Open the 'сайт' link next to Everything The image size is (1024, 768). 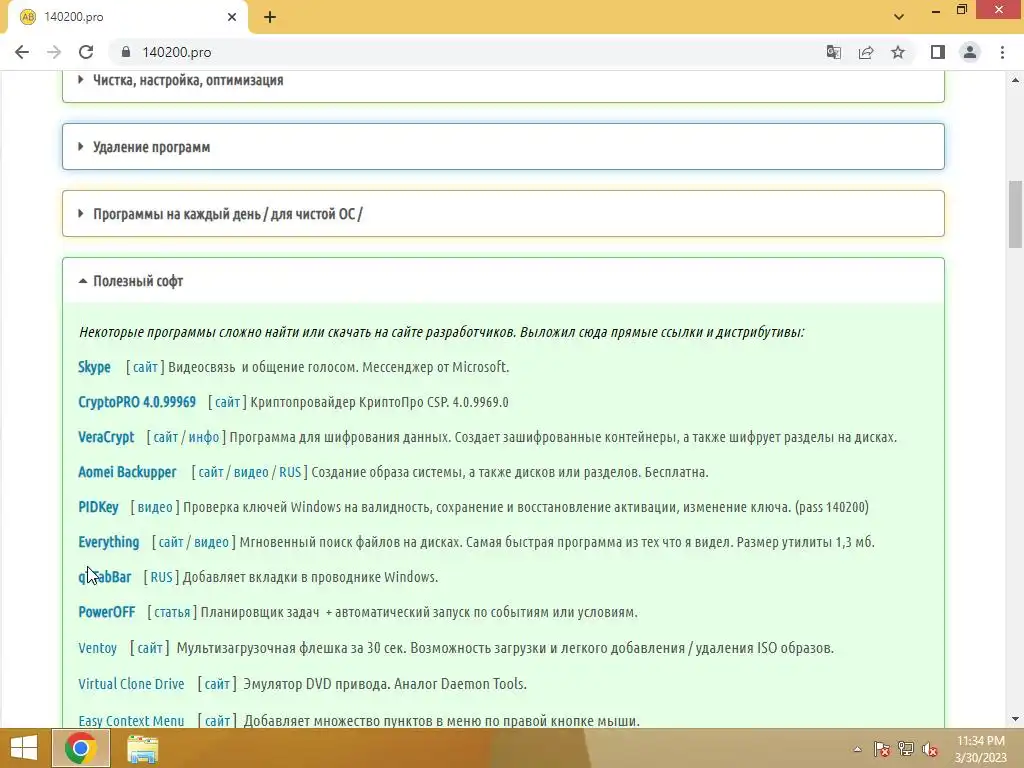point(171,542)
